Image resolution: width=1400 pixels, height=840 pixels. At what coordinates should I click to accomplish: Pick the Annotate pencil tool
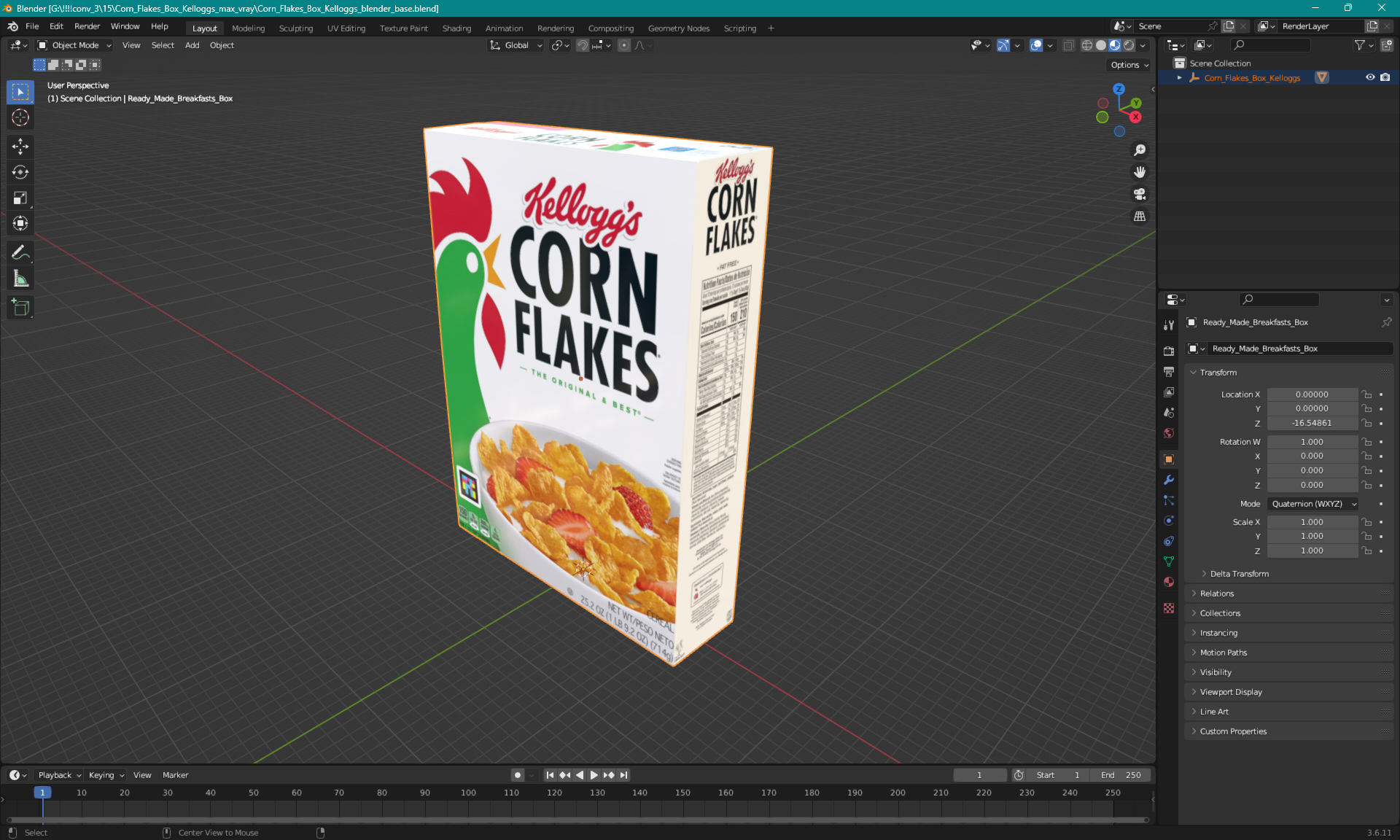point(20,253)
